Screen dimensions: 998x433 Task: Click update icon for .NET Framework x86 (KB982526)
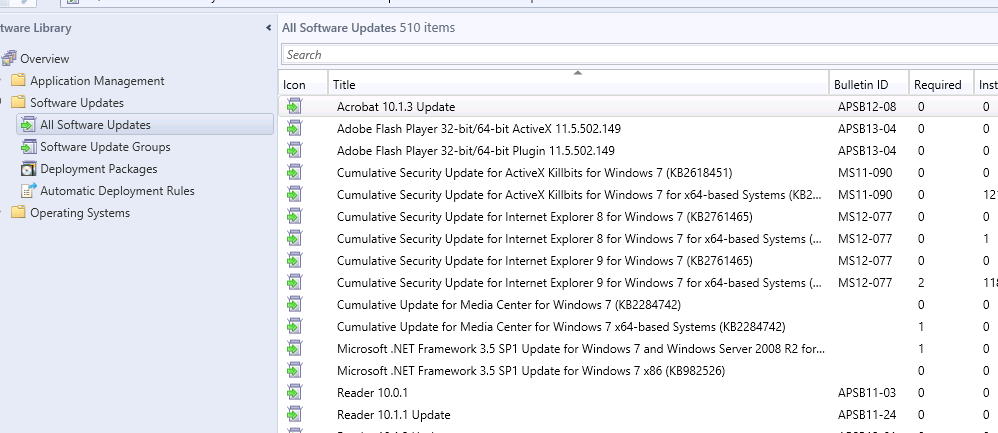pos(293,371)
